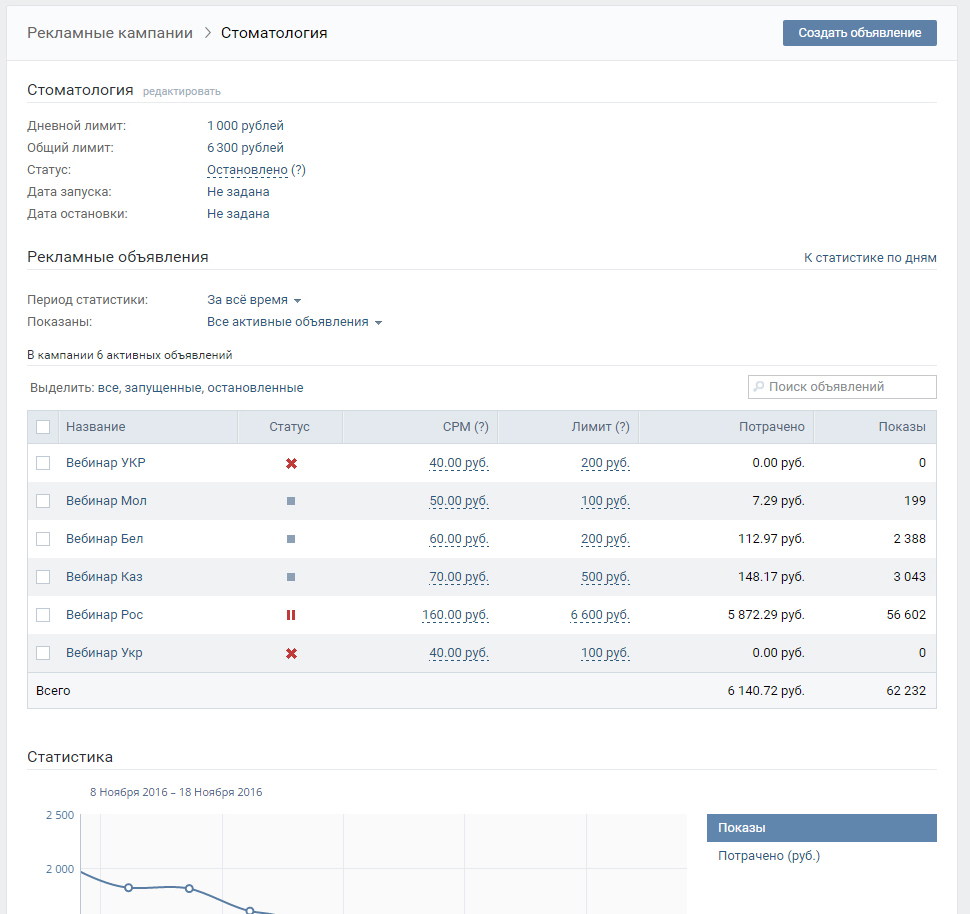Select Показы chart tab
Image resolution: width=970 pixels, height=914 pixels.
click(821, 828)
